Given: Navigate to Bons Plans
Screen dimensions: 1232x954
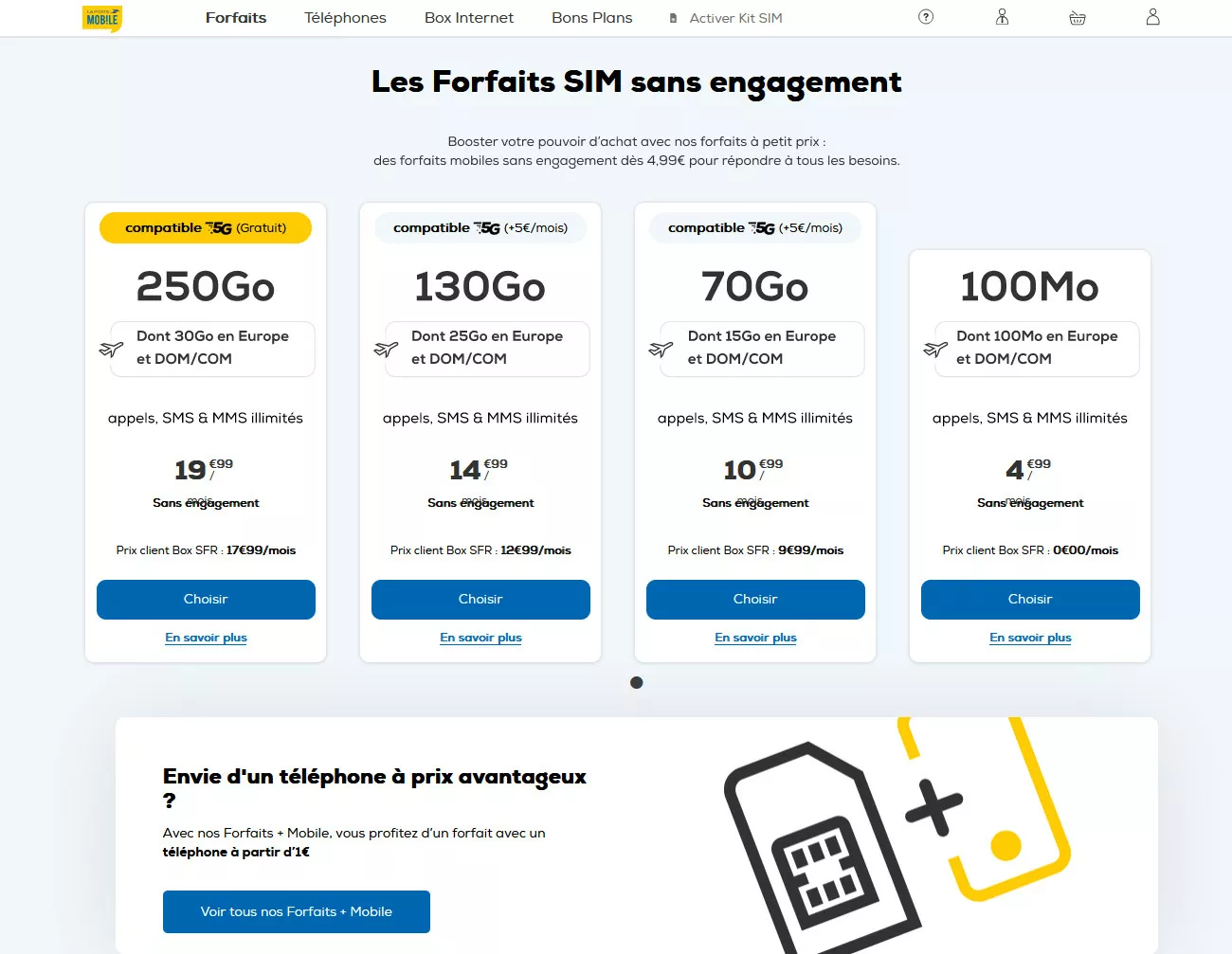Looking at the screenshot, I should click(x=591, y=17).
